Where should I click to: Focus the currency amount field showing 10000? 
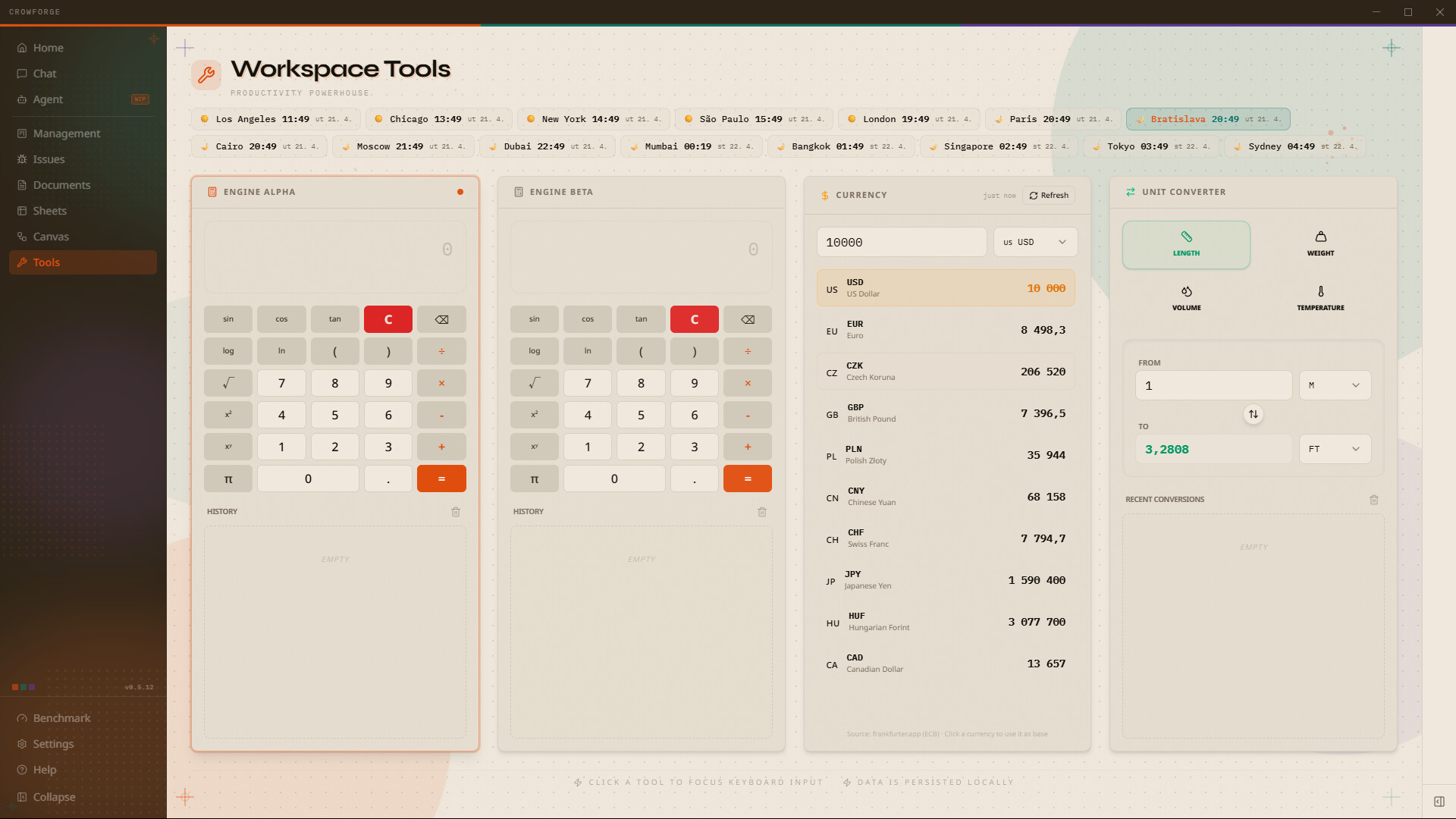coord(902,242)
